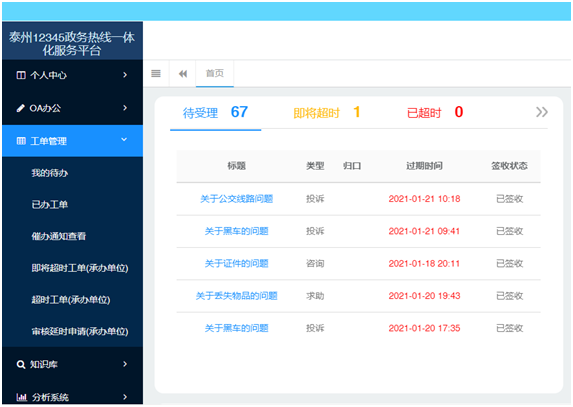
Task: Click the 工单管理 grid icon
Action: click(x=21, y=141)
